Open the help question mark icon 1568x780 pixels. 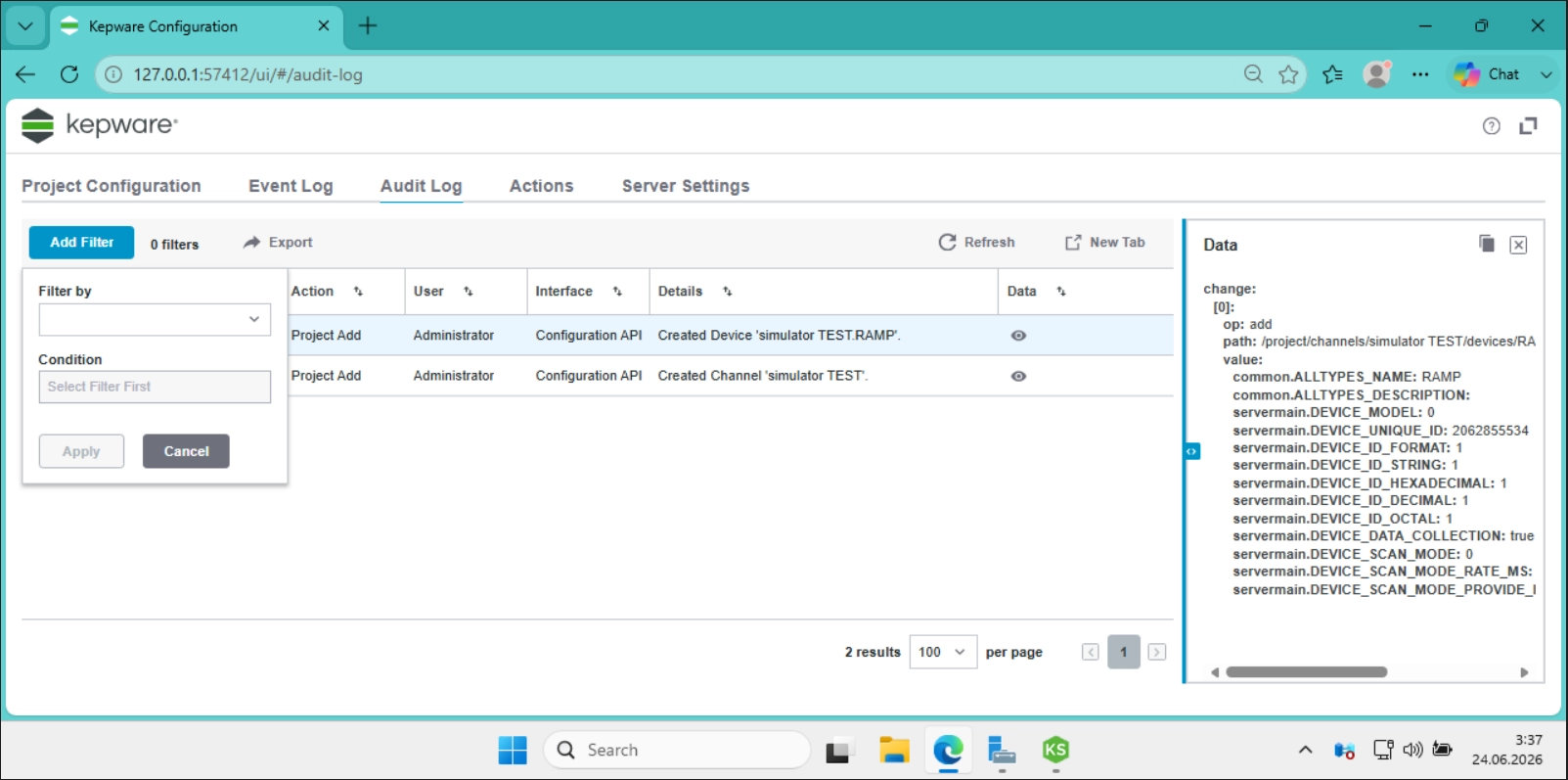pos(1491,125)
